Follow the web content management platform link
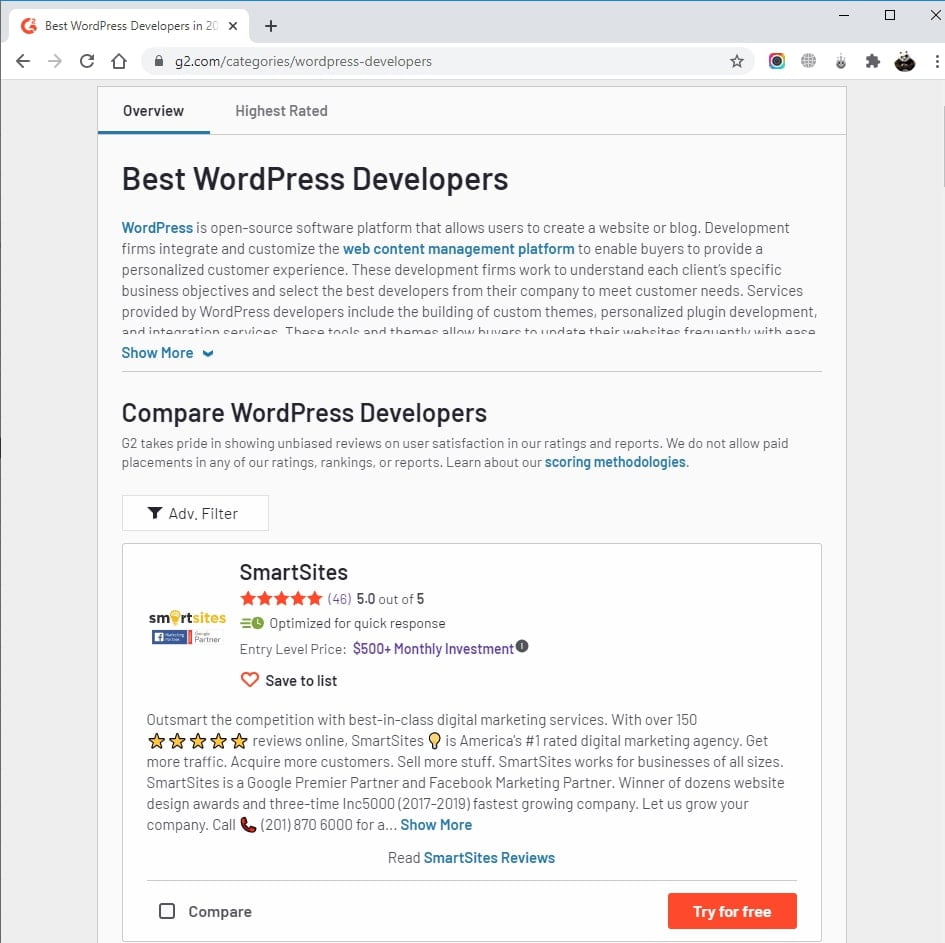The image size is (945, 943). point(459,249)
